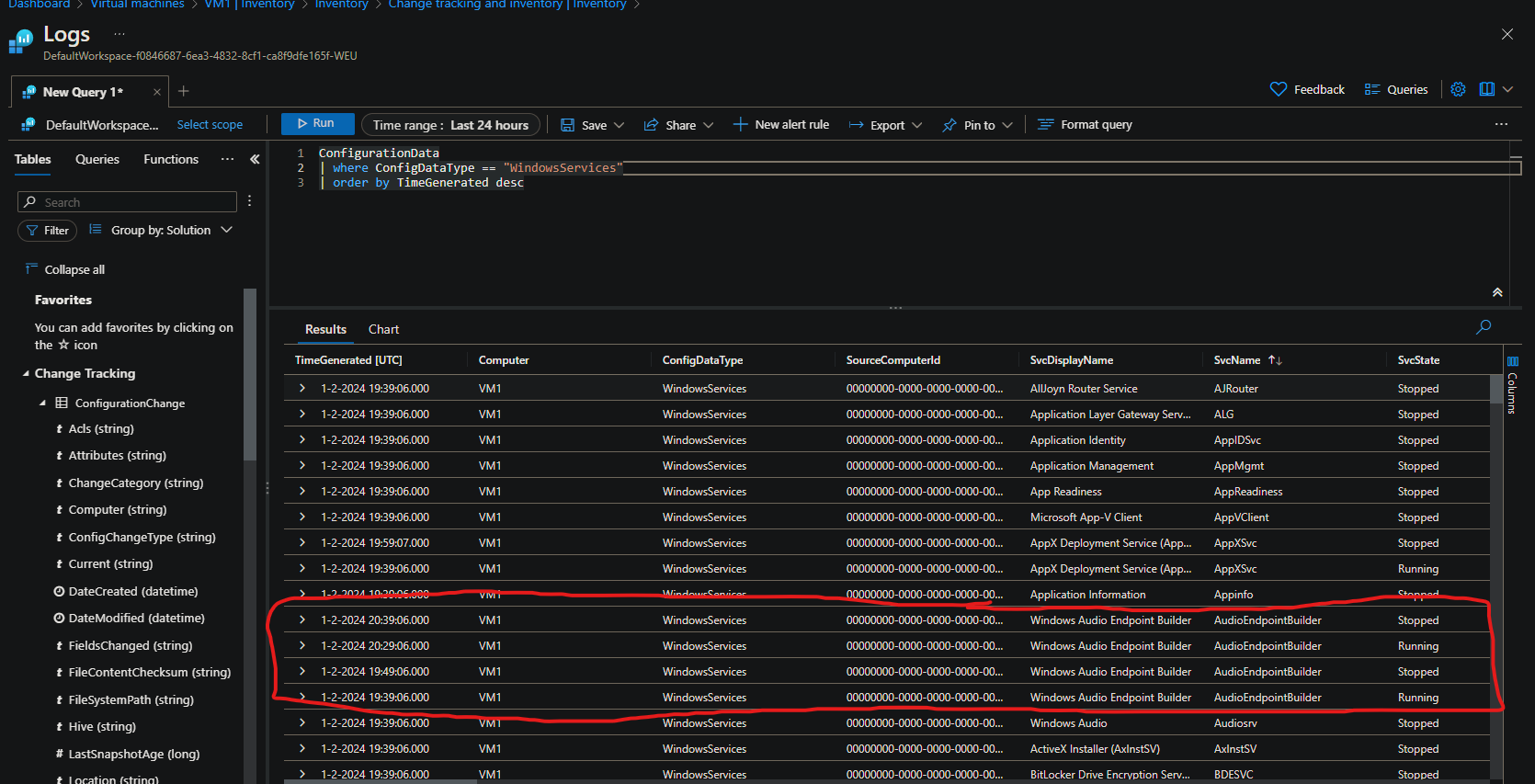
Task: Collapse the Change Tracking group
Action: tap(26, 373)
